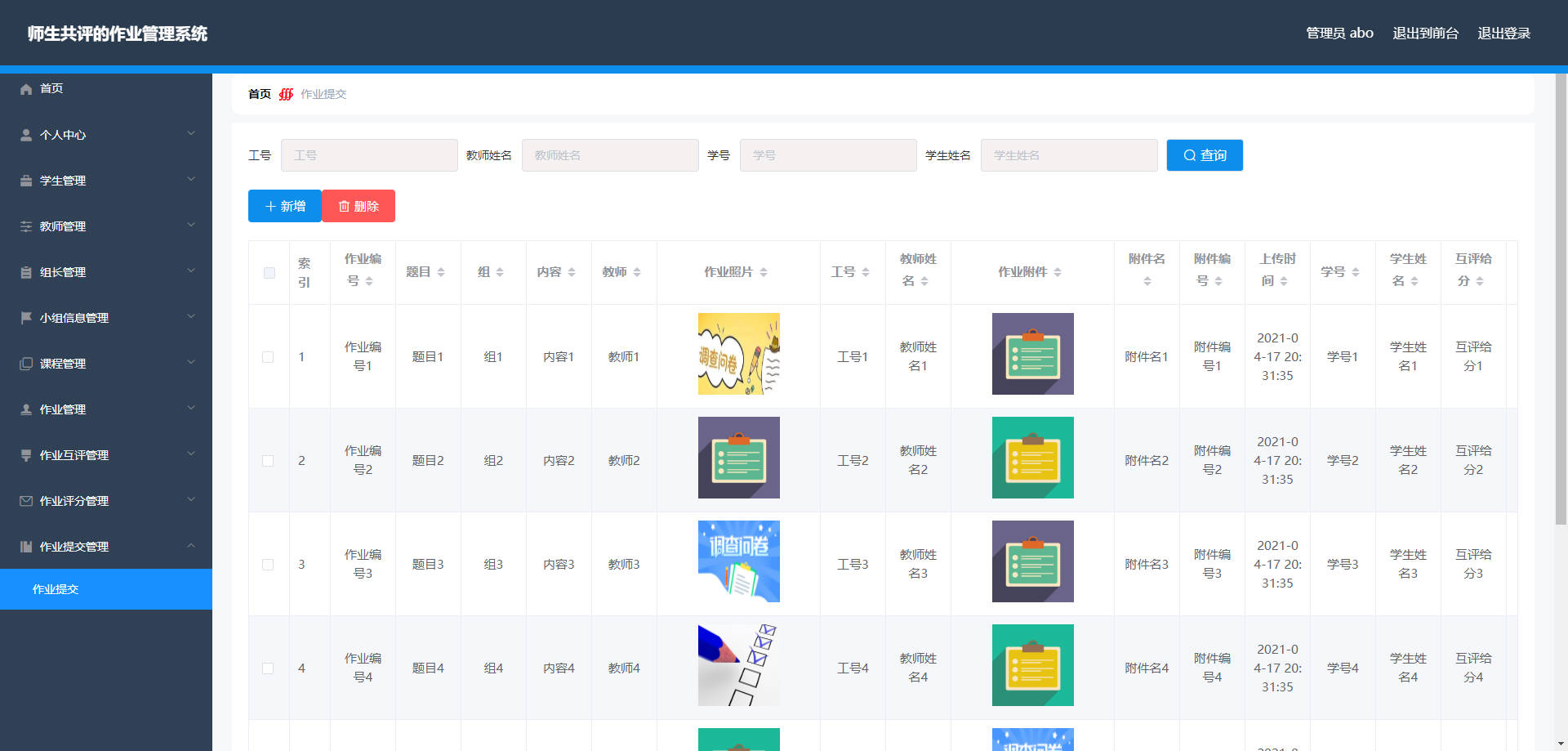The width and height of the screenshot is (1568, 751).
Task: Click the red 删除 delete button
Action: point(359,206)
